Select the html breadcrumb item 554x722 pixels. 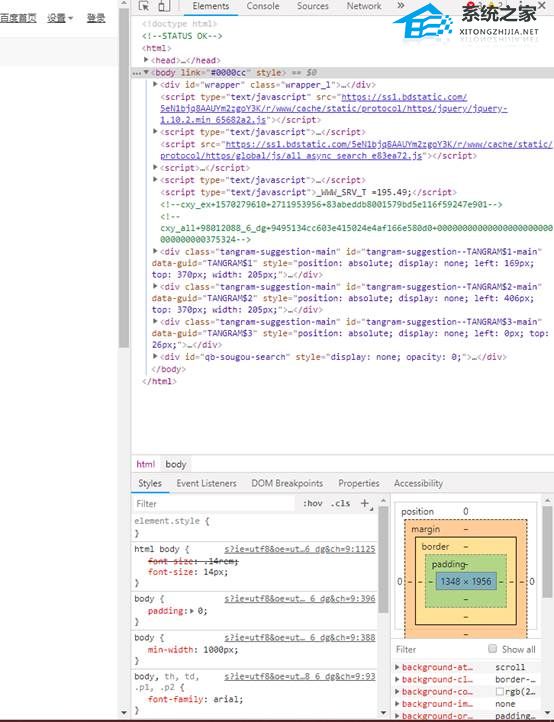[x=146, y=464]
